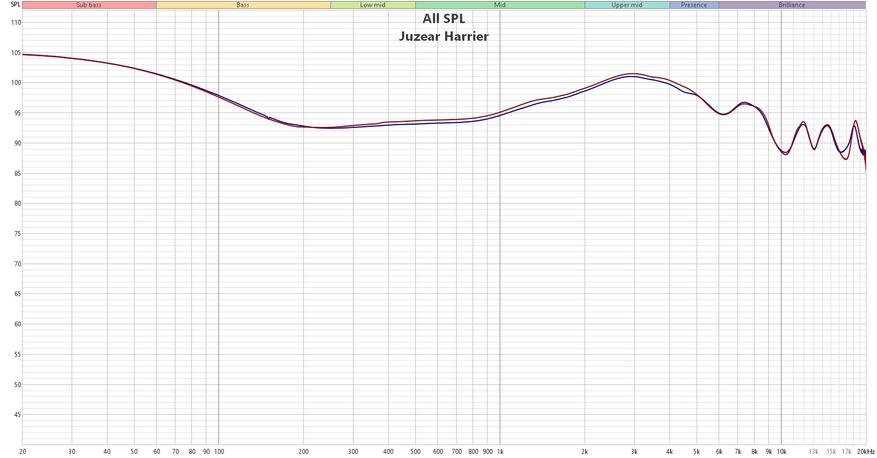The image size is (877, 458).
Task: Click the 20 label on the frequency axis
Action: [23, 451]
